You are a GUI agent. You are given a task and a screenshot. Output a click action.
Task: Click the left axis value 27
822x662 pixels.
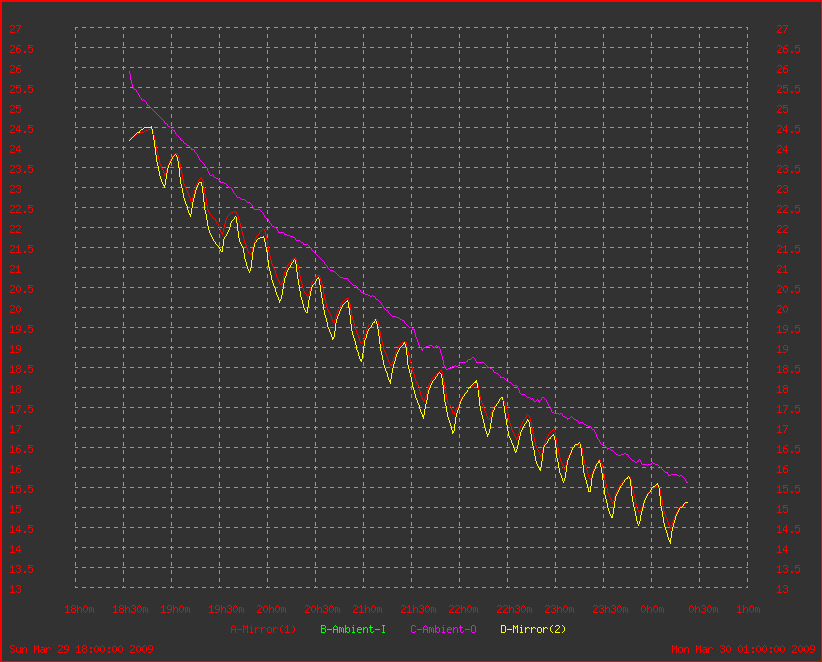tap(15, 29)
